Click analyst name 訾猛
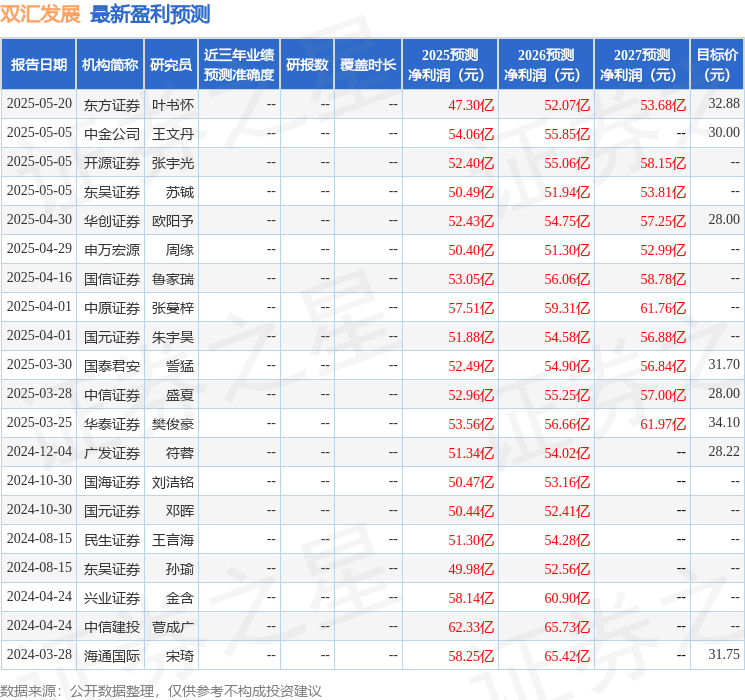 pyautogui.click(x=180, y=366)
